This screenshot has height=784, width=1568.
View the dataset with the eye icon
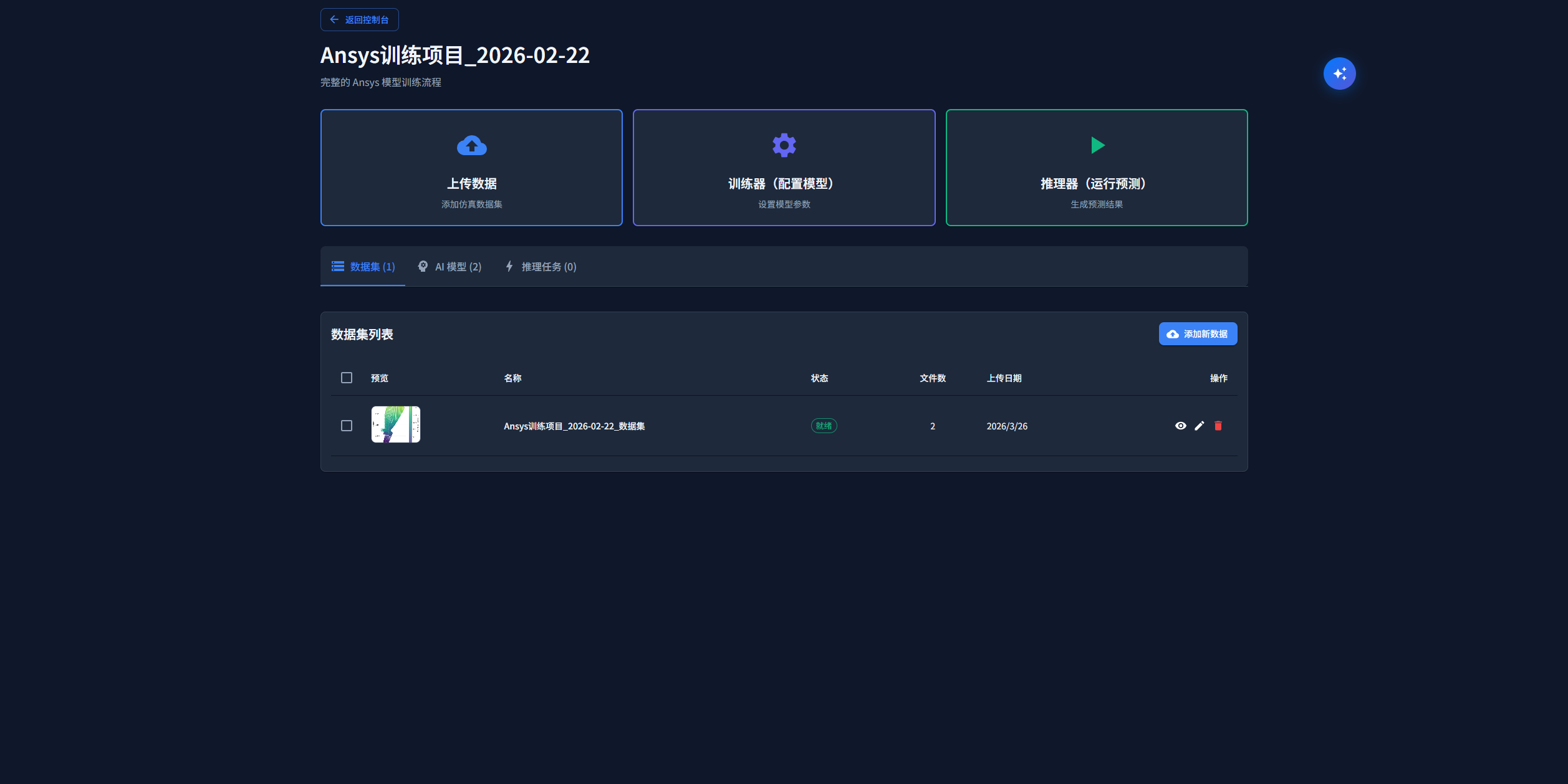pyautogui.click(x=1180, y=426)
